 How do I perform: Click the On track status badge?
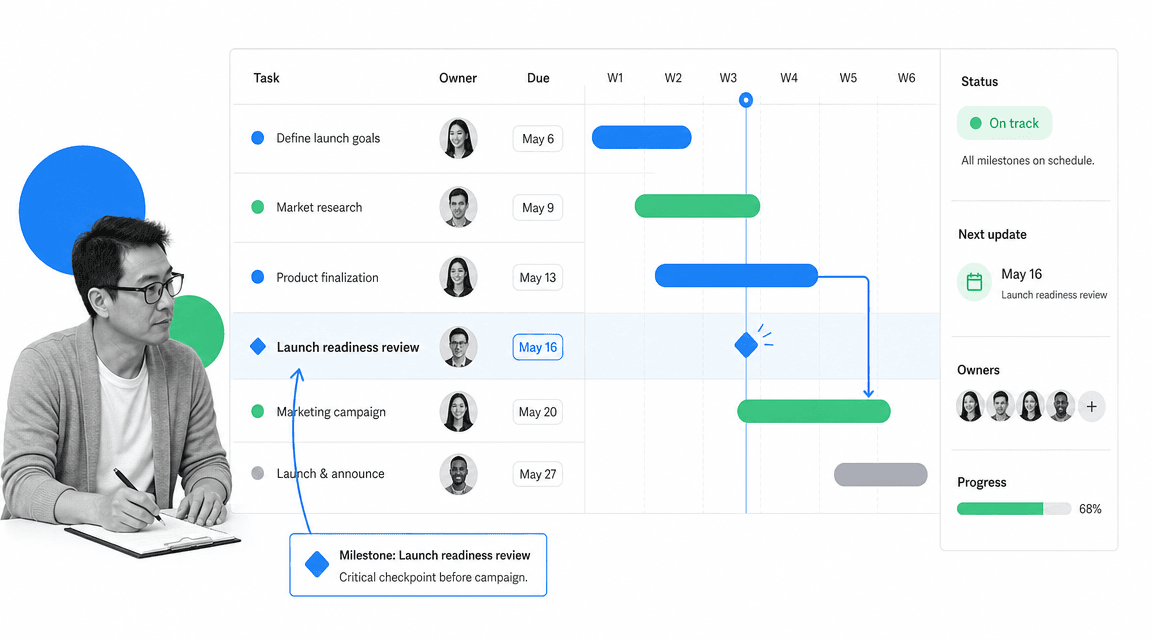[x=1004, y=123]
